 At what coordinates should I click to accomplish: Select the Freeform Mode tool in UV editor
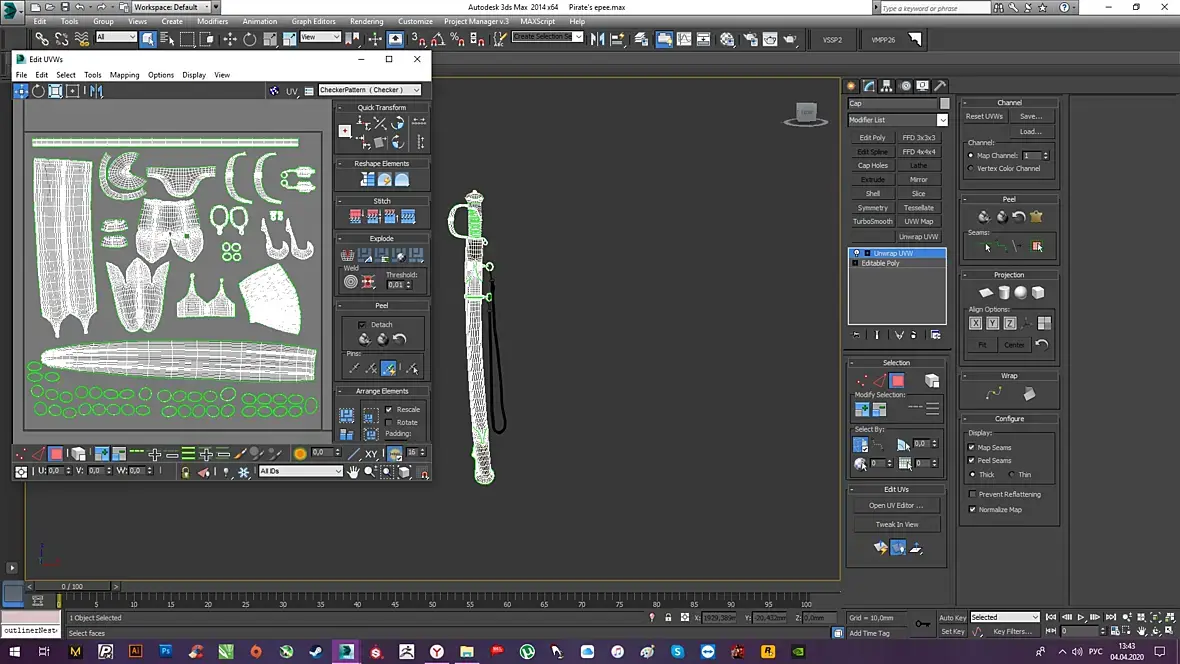pyautogui.click(x=72, y=91)
